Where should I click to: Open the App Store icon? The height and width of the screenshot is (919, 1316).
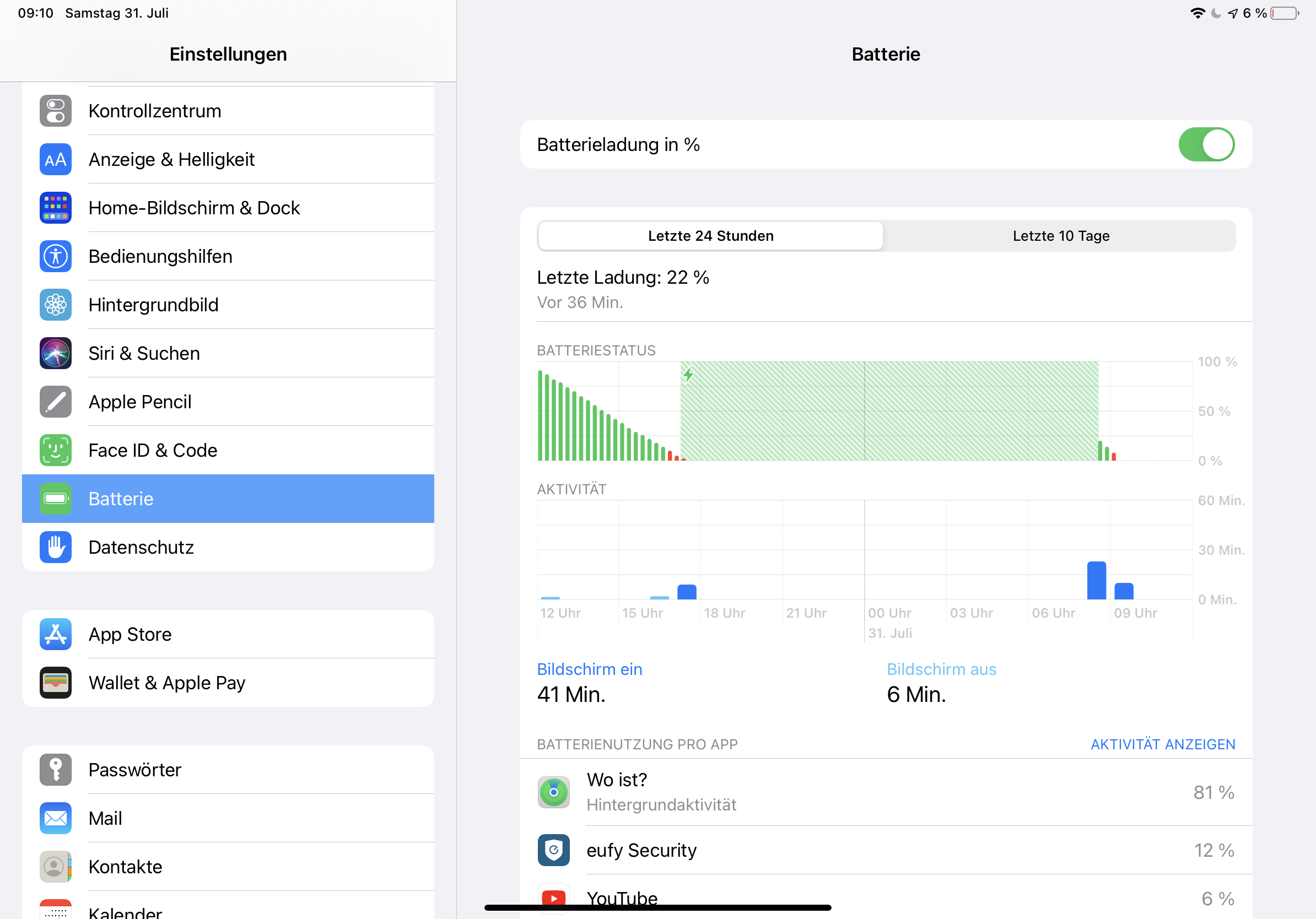click(56, 634)
